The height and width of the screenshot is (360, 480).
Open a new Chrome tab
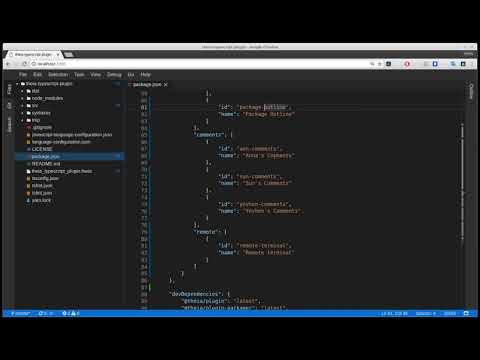(x=69, y=54)
